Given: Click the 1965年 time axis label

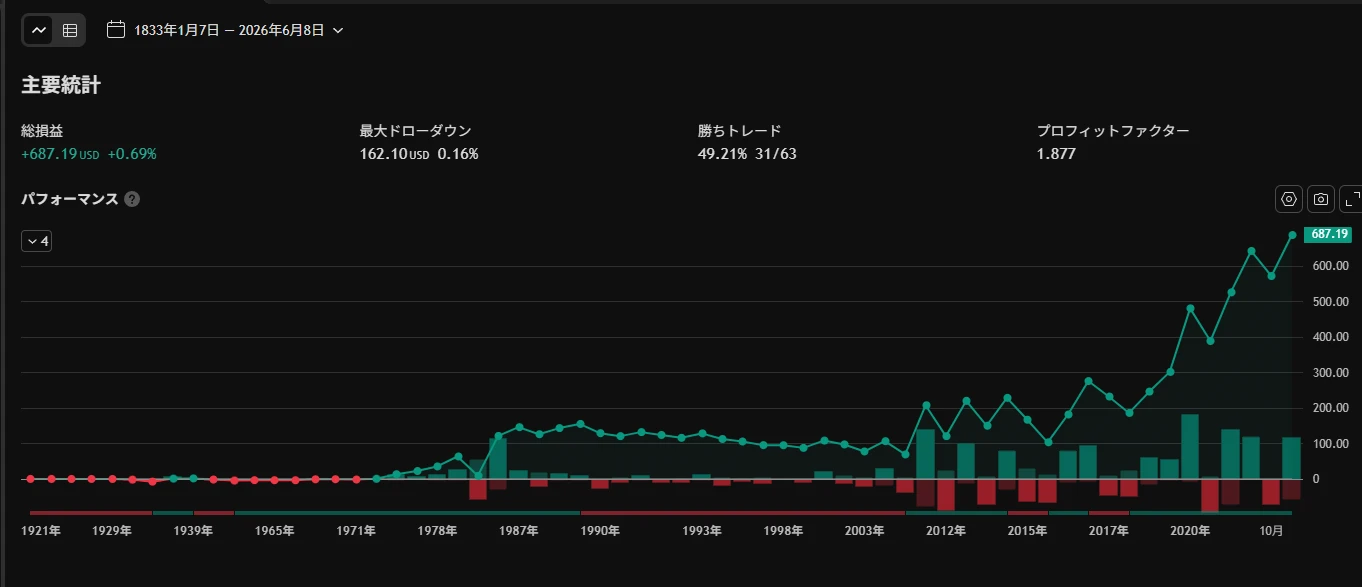Looking at the screenshot, I should click(275, 531).
